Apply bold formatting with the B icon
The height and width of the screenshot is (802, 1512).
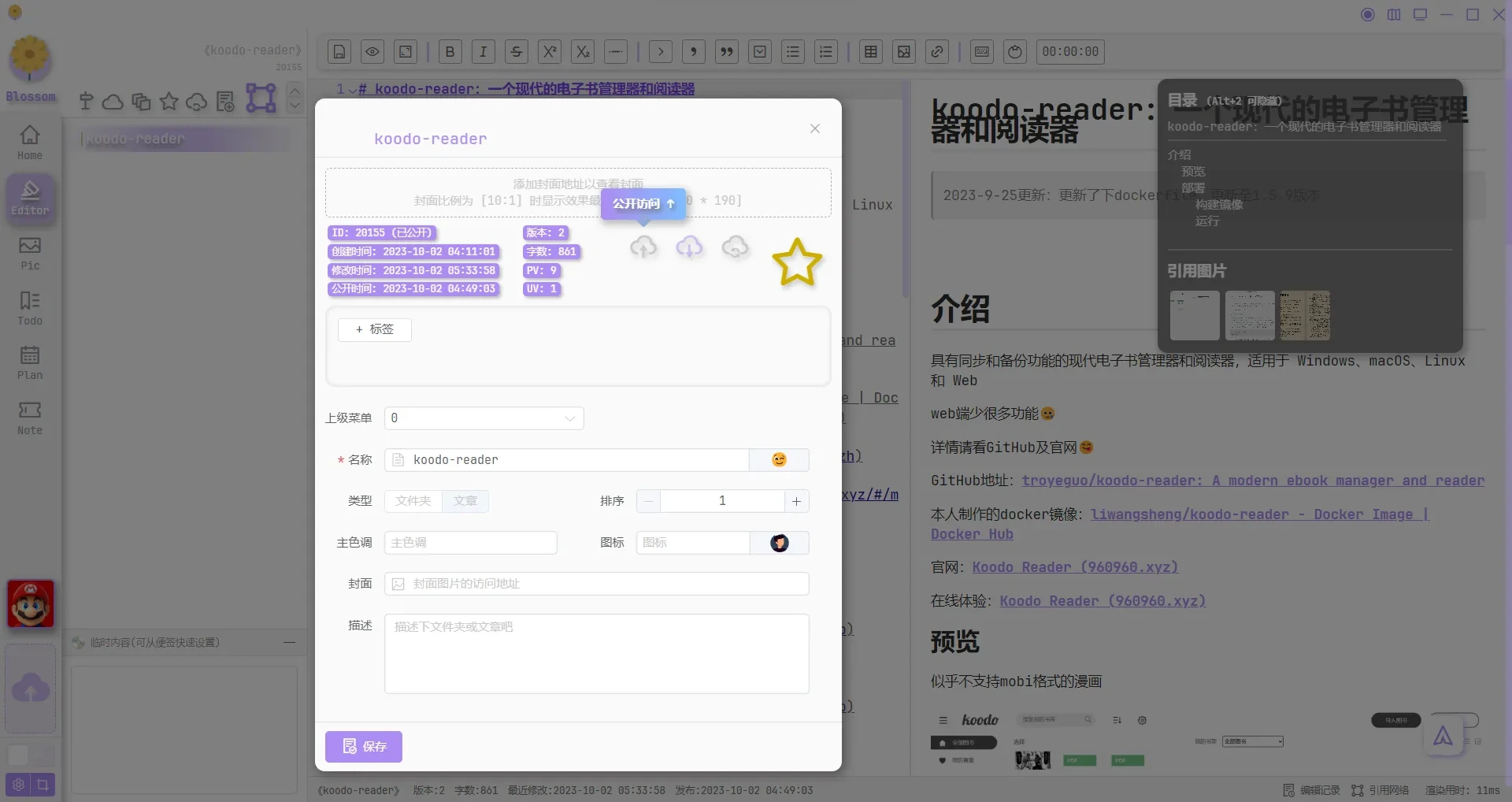(450, 52)
